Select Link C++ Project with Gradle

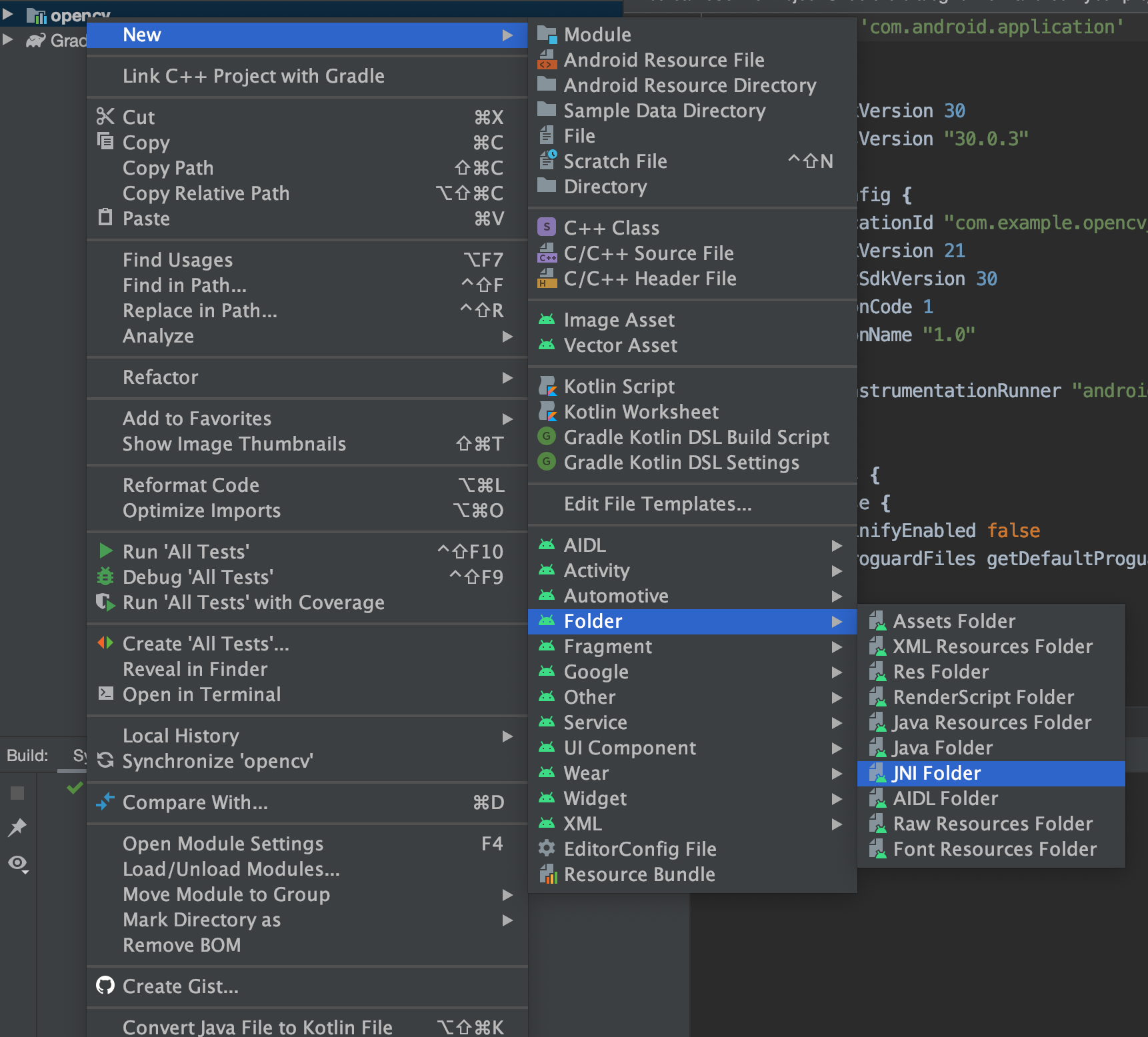point(307,76)
